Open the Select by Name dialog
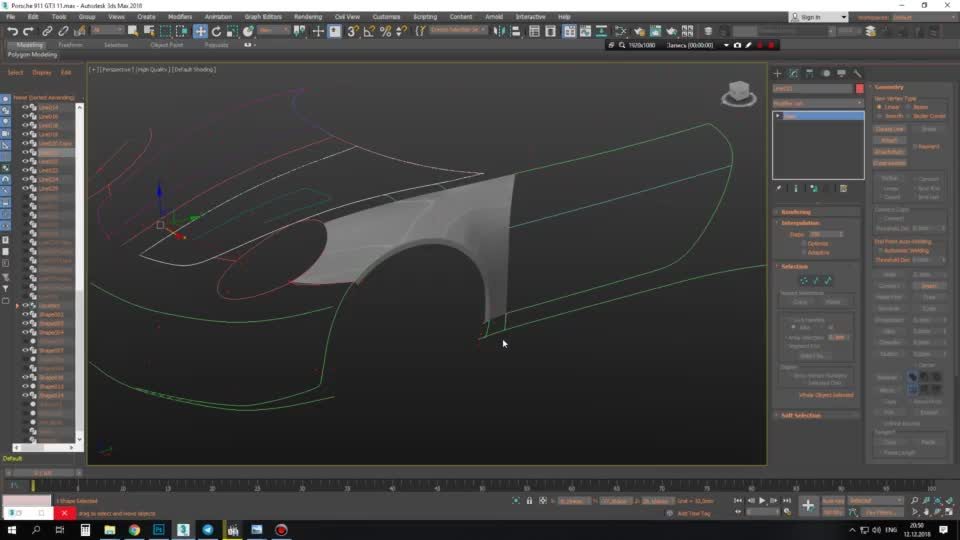Image resolution: width=960 pixels, height=540 pixels. [149, 31]
